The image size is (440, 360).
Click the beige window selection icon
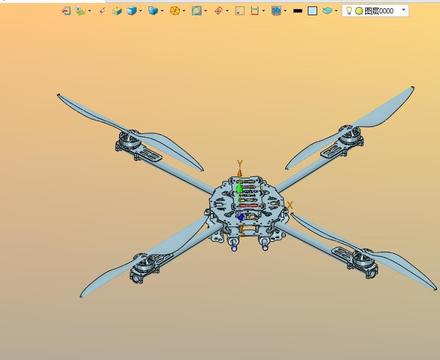[x=240, y=11]
